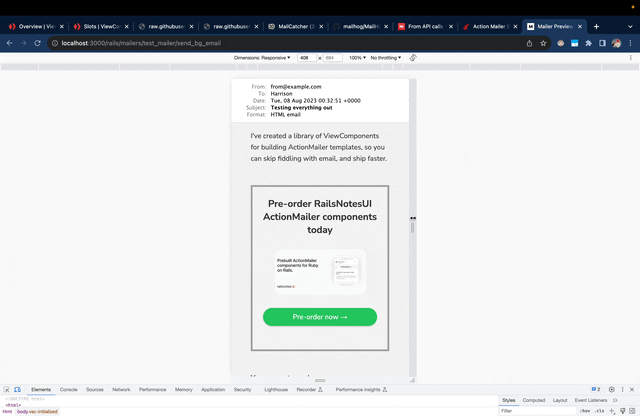Activate the inspect element picker

pyautogui.click(x=6, y=389)
